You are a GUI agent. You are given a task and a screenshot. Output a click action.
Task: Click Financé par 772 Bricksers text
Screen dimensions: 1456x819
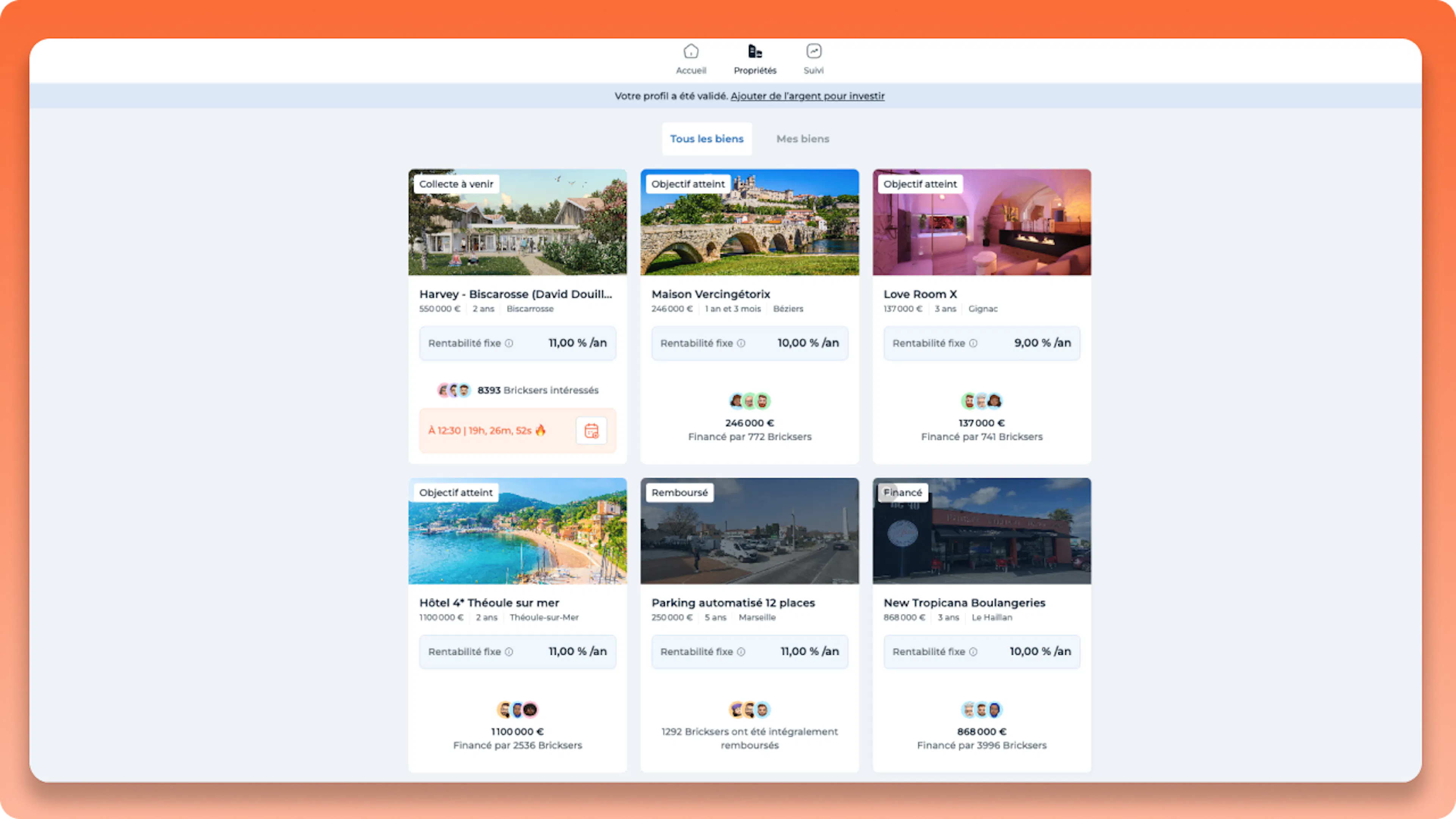pyautogui.click(x=750, y=437)
